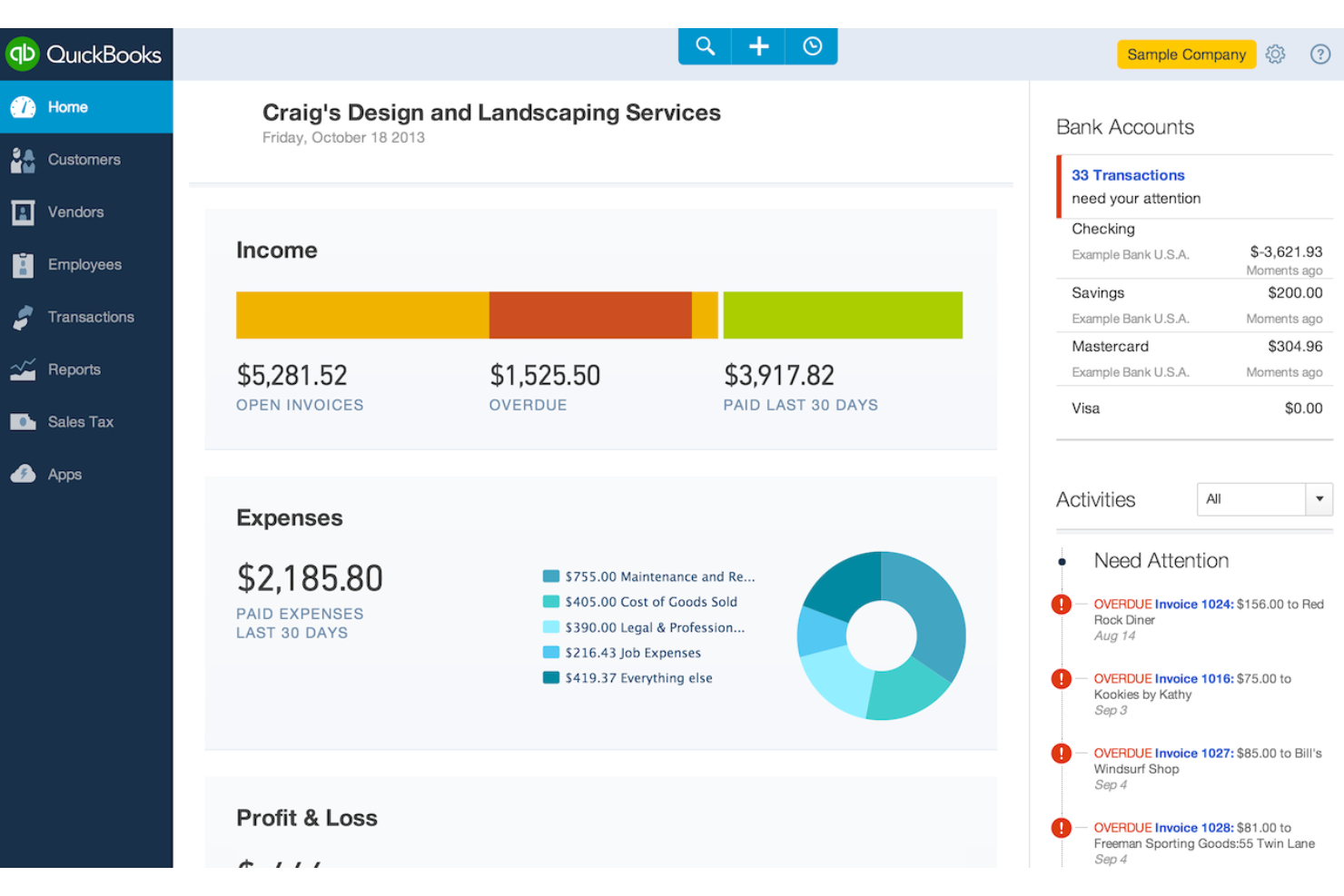Click the Vendors building icon

(23, 212)
